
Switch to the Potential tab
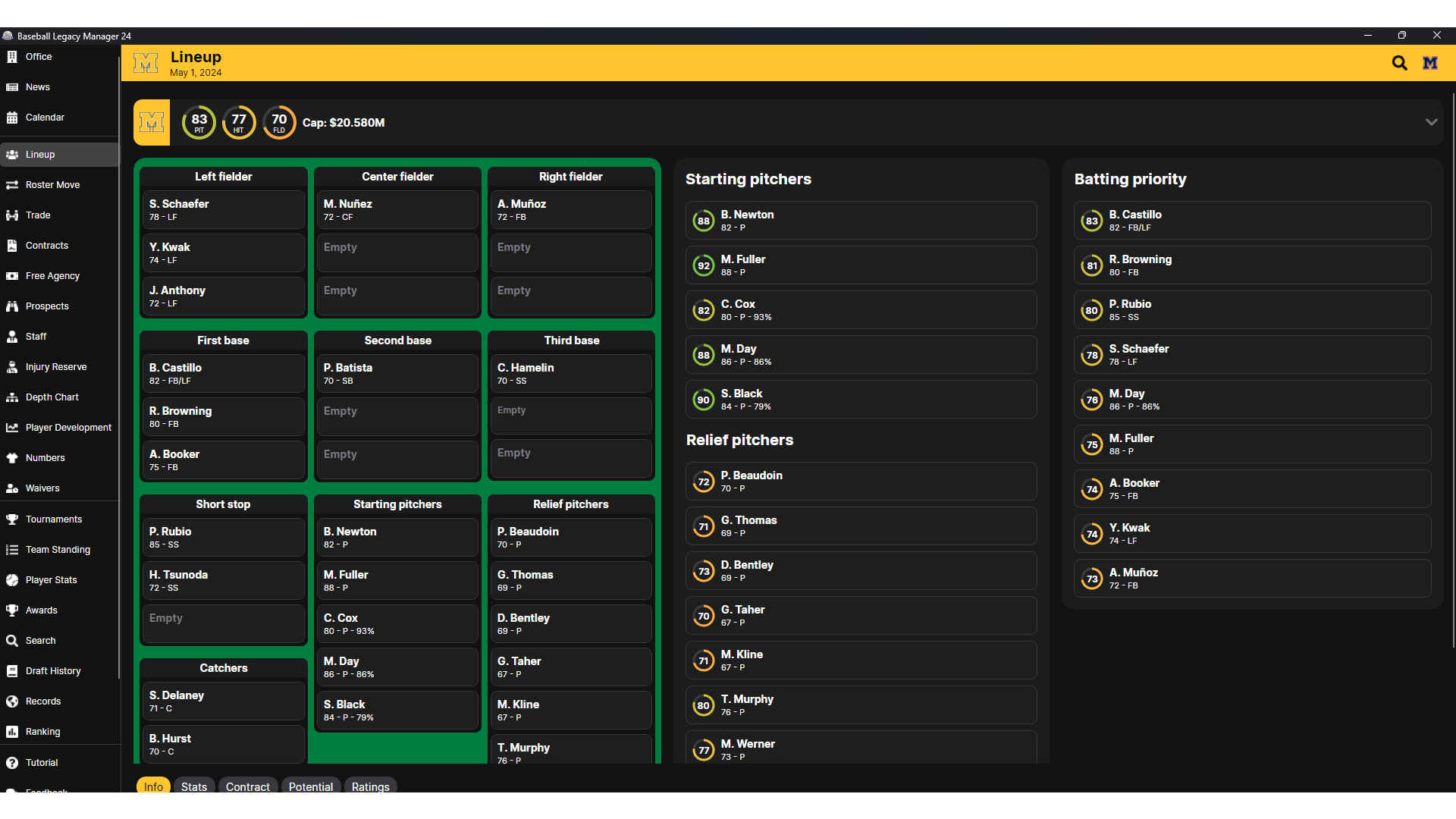point(311,786)
